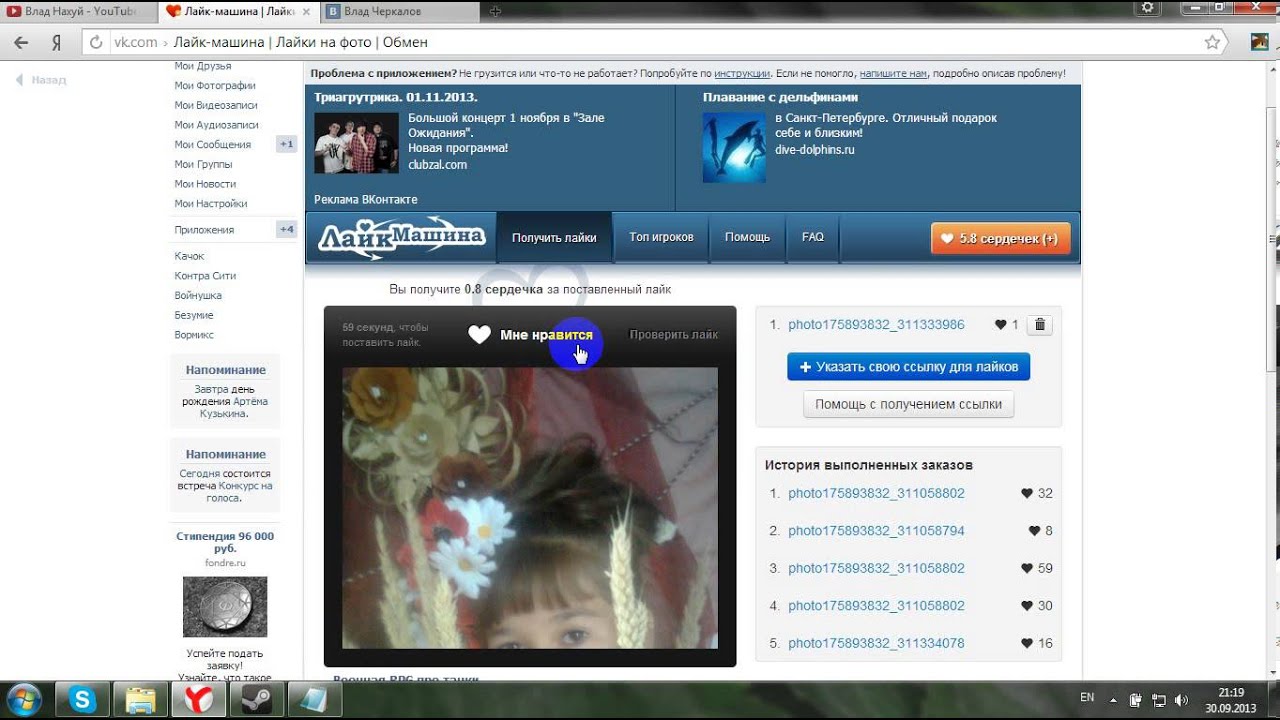1280x720 pixels.
Task: Bookmark this page with the star icon
Action: coord(1213,42)
